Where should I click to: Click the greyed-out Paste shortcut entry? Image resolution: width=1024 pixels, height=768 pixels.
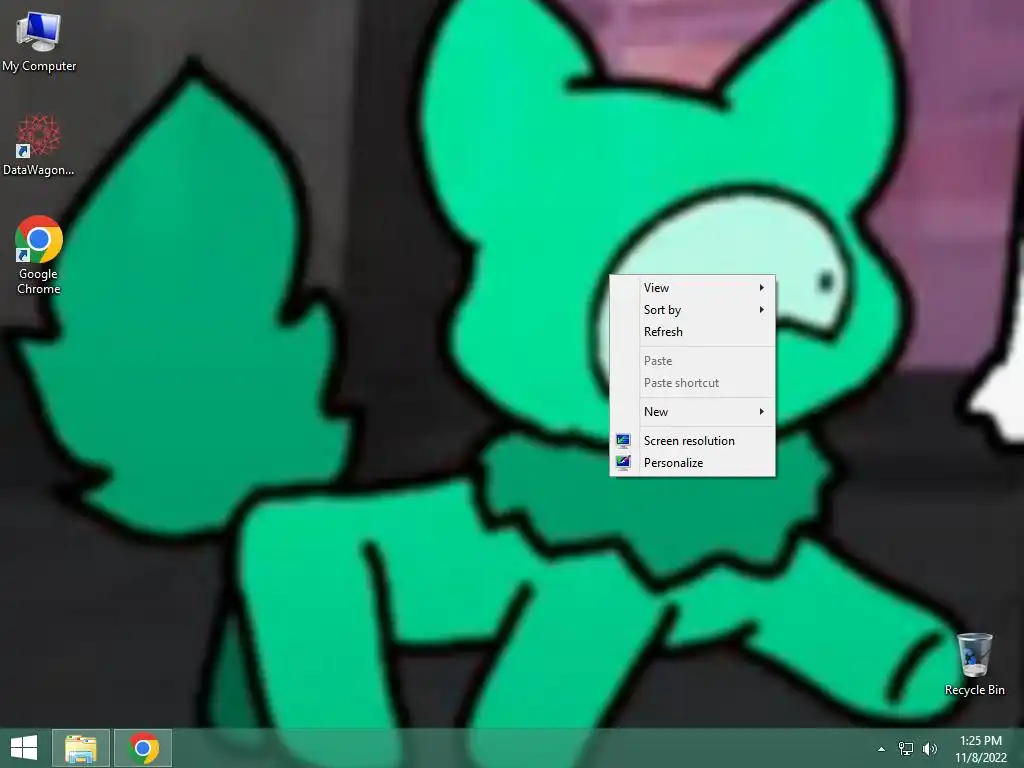[692, 383]
